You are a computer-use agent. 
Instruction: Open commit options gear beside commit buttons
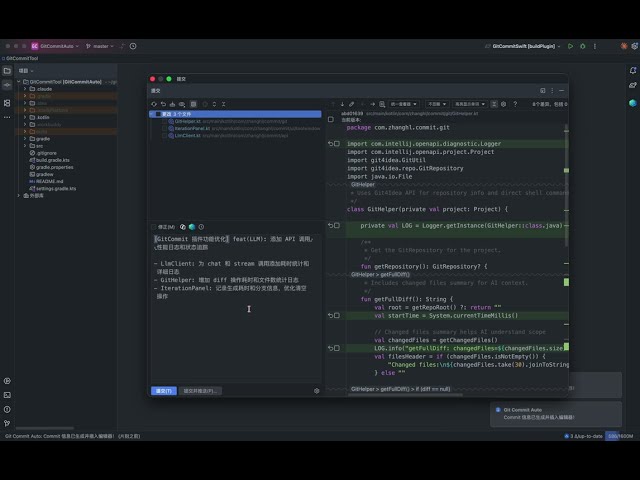click(x=317, y=391)
